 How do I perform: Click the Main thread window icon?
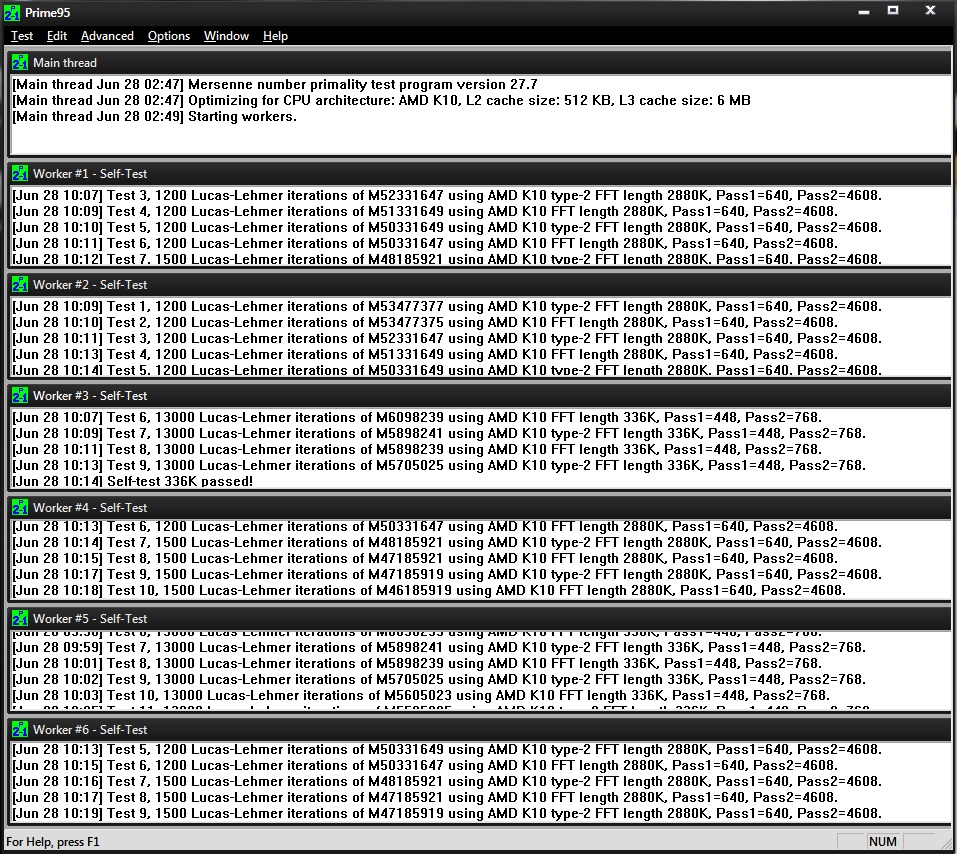click(x=20, y=62)
